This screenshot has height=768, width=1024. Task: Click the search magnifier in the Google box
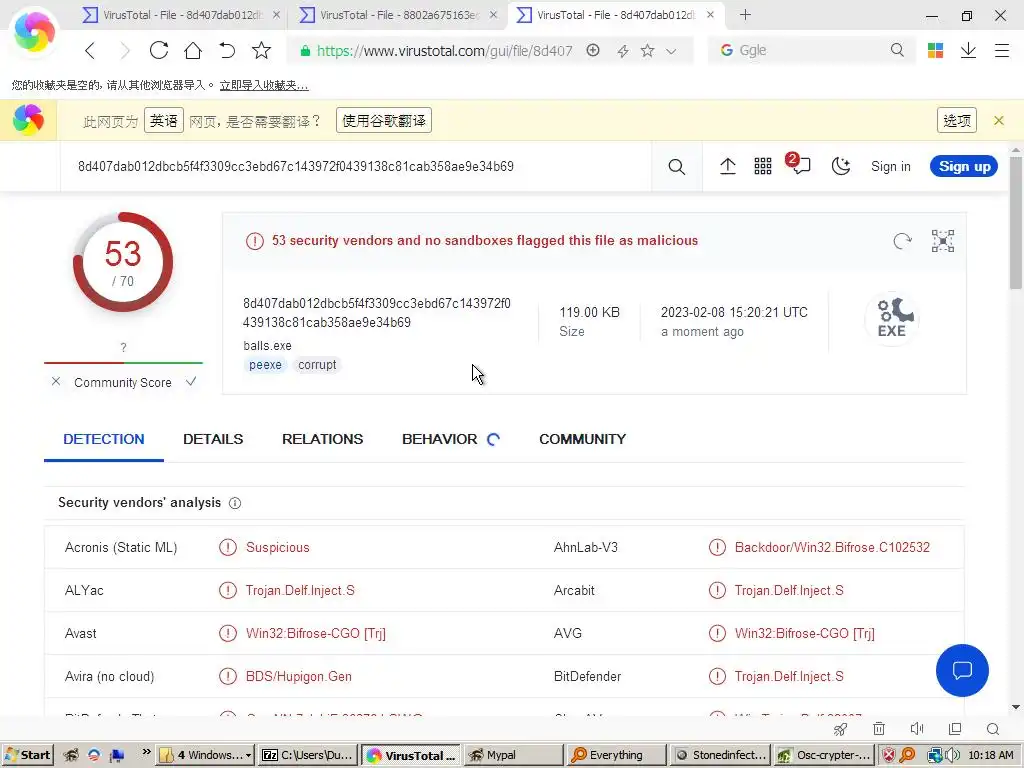(x=897, y=50)
